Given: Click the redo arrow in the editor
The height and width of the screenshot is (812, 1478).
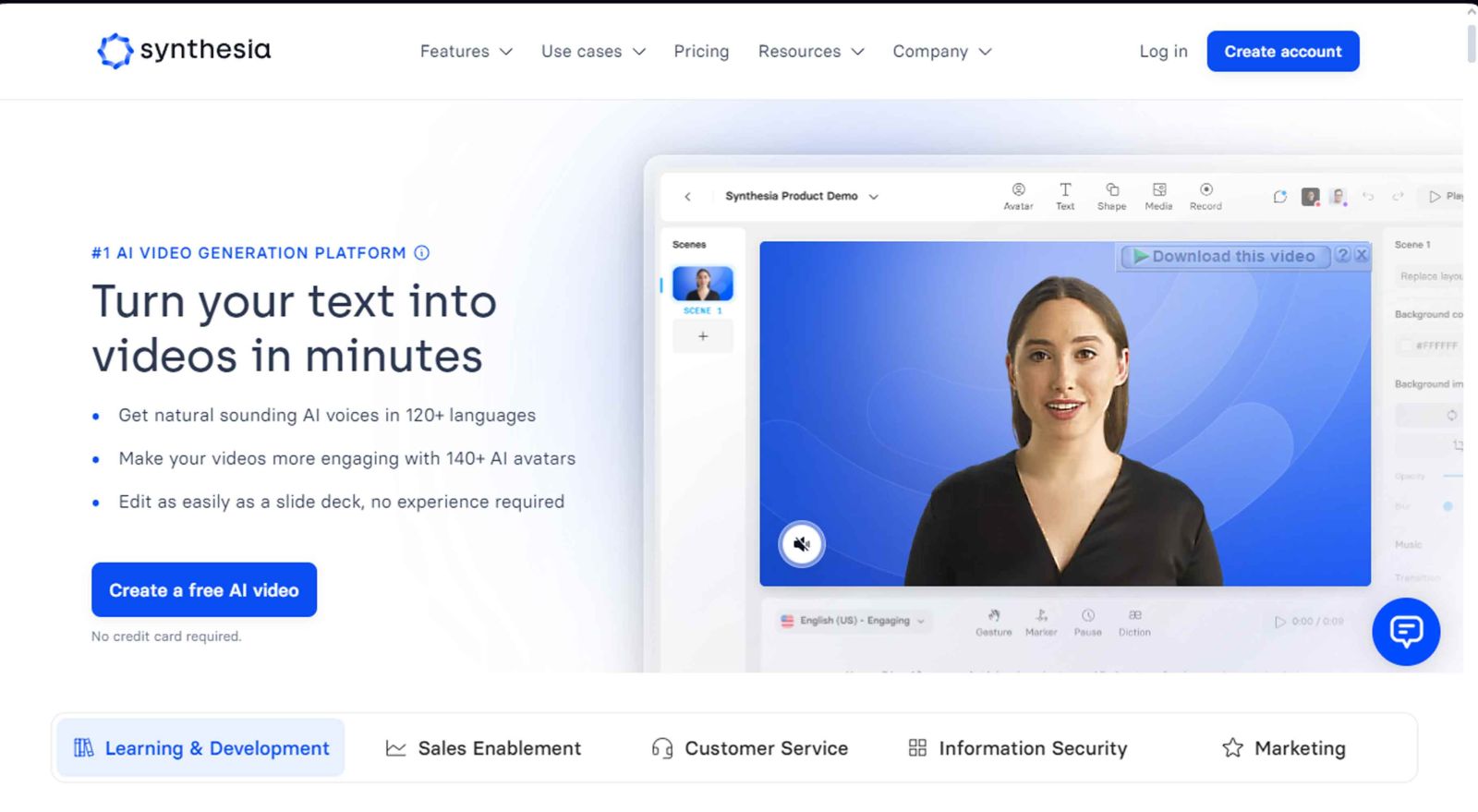Looking at the screenshot, I should (x=1398, y=197).
